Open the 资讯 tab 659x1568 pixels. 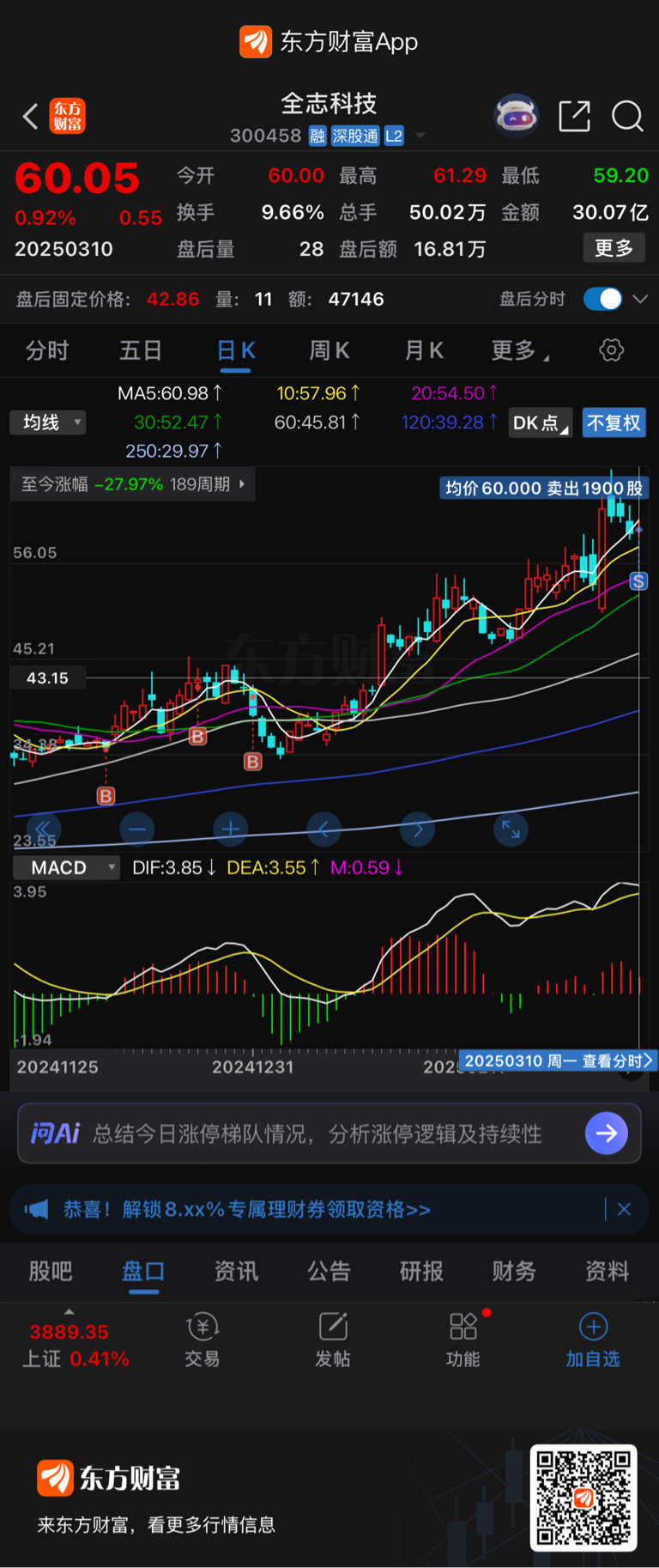[x=236, y=1271]
